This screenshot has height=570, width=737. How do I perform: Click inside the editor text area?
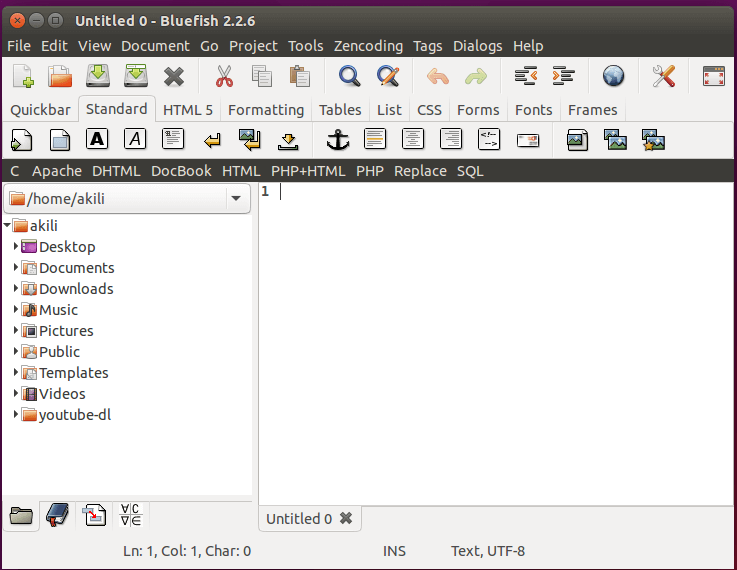(x=496, y=344)
